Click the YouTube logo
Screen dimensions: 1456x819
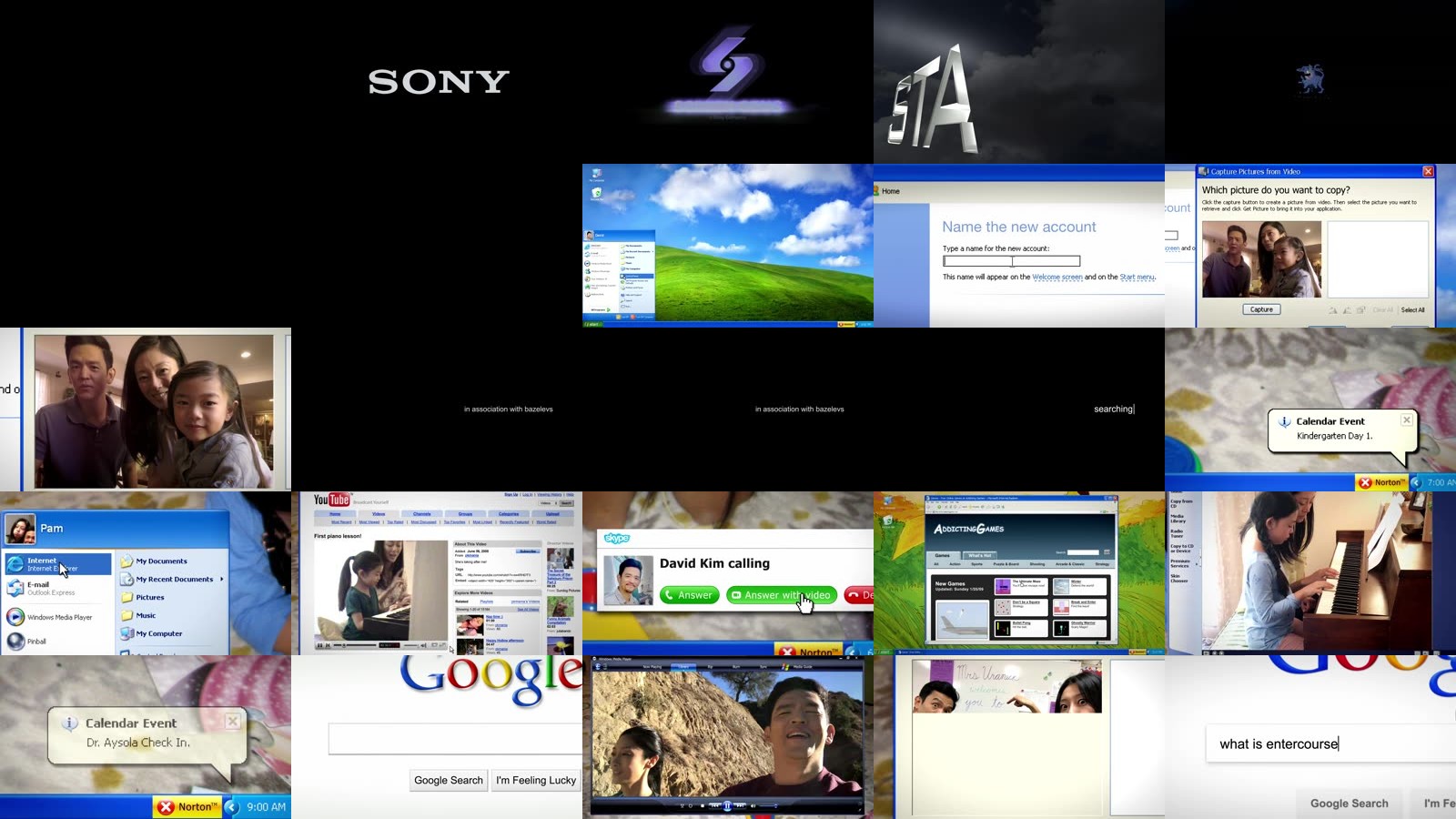[x=332, y=500]
